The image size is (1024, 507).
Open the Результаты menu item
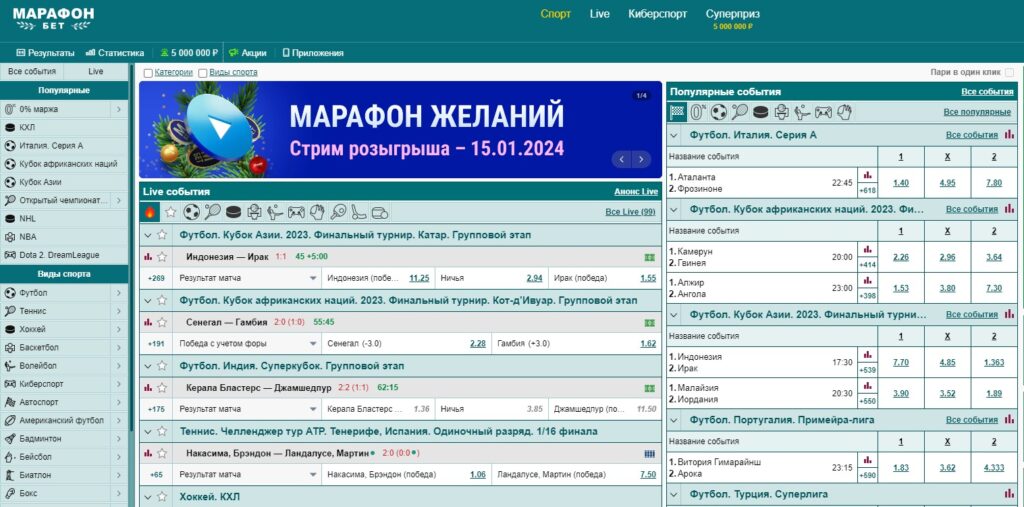pyautogui.click(x=45, y=53)
